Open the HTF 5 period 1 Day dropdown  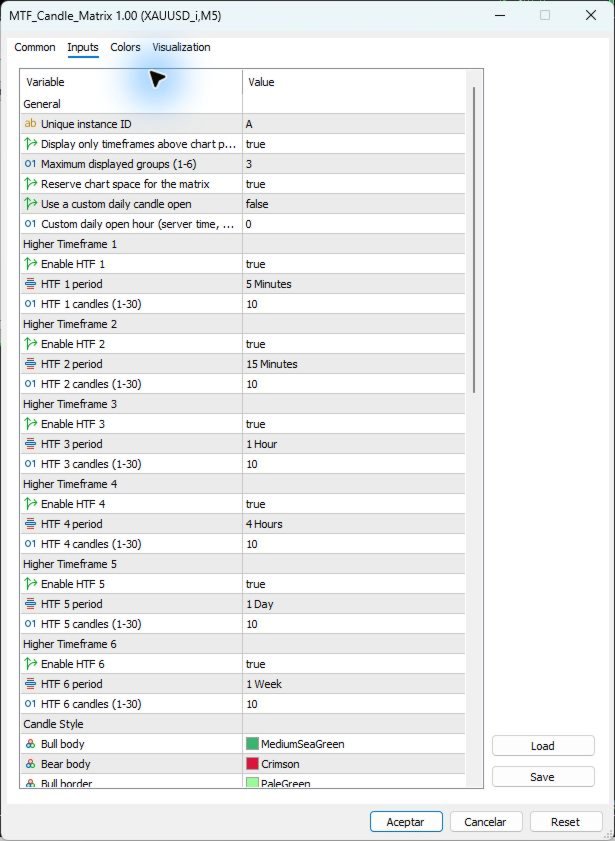coord(354,604)
